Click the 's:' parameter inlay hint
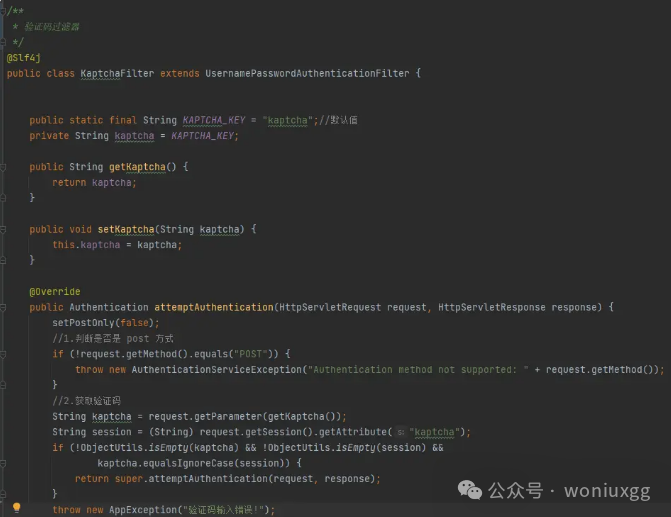The image size is (671, 517). (x=401, y=432)
